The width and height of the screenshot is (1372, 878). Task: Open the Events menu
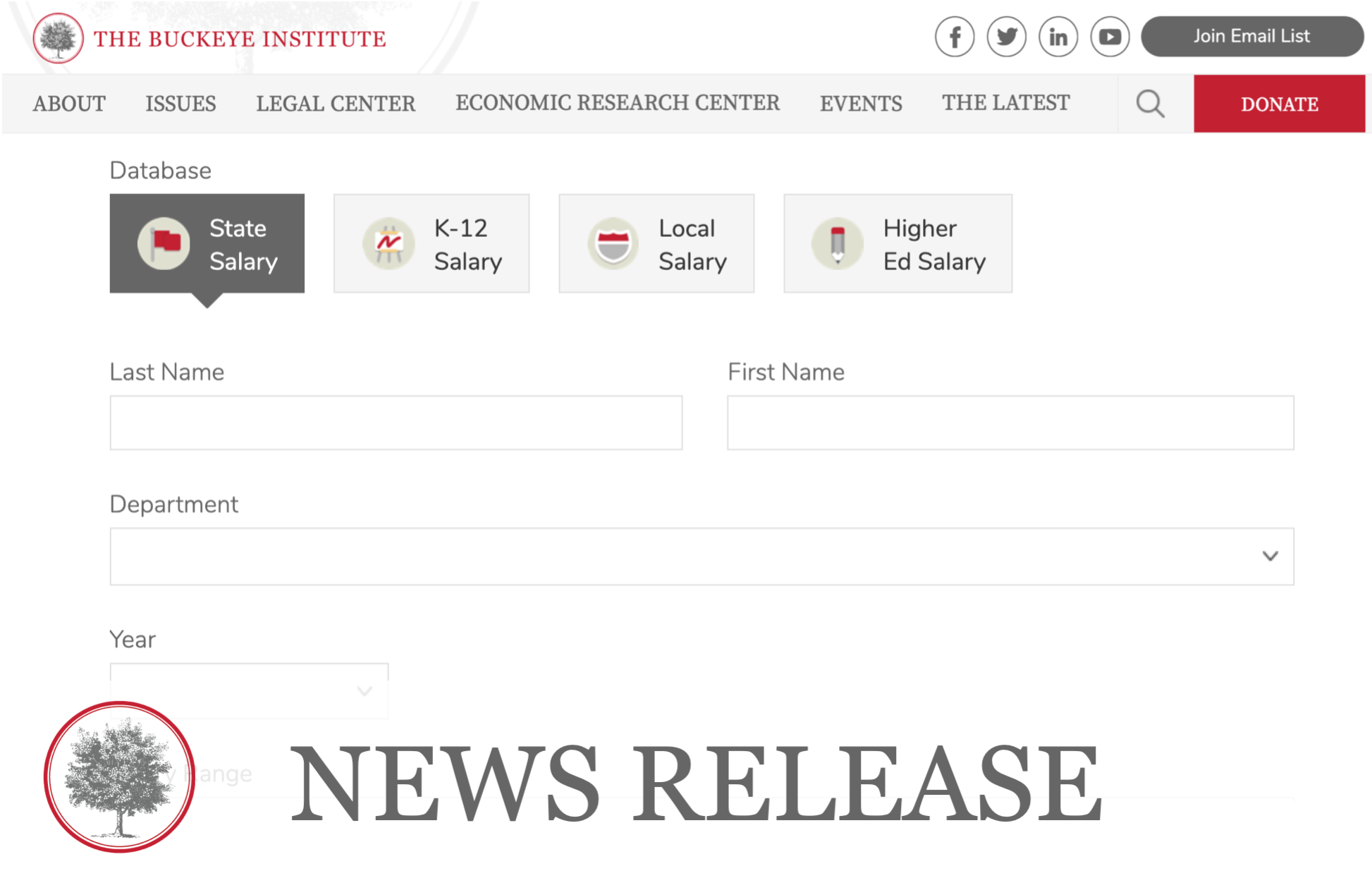861,104
